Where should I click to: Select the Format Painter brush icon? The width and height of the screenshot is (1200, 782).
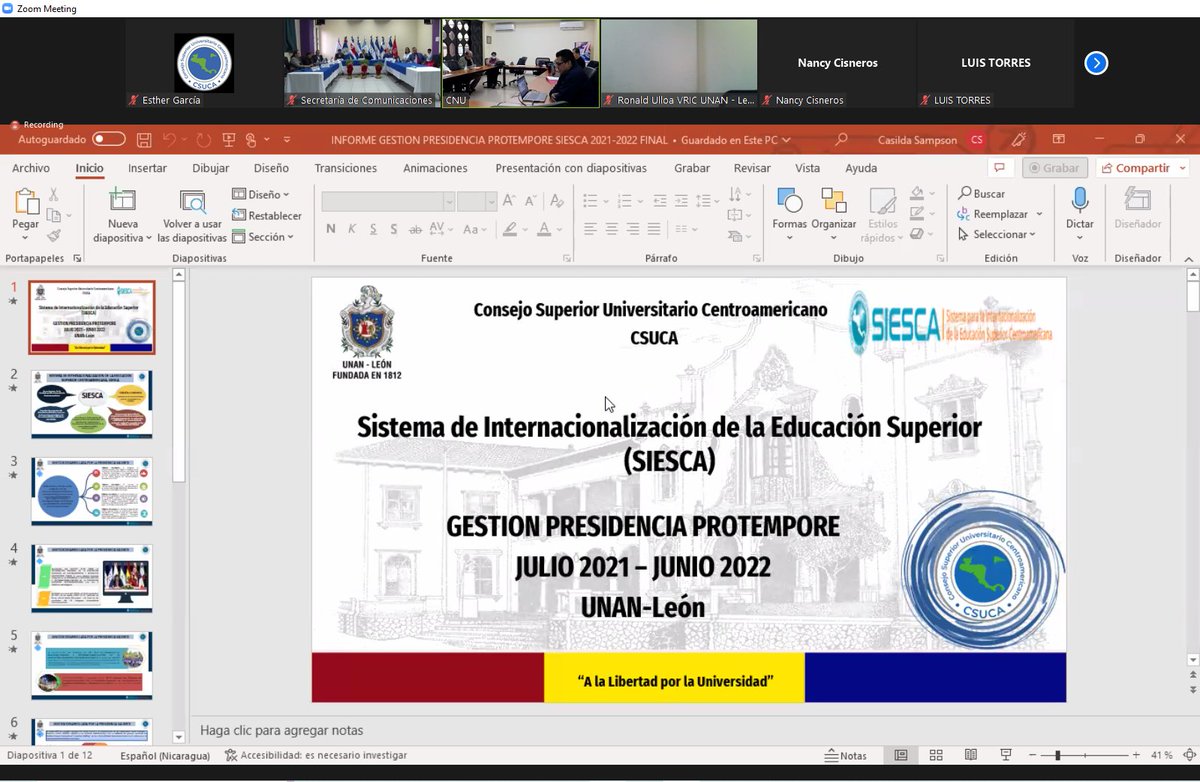54,236
